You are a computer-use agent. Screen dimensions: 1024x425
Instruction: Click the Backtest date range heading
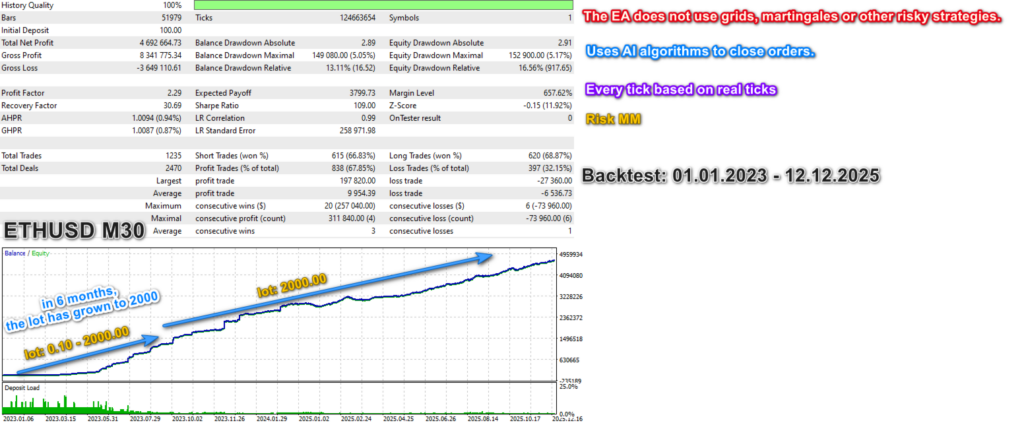(730, 176)
